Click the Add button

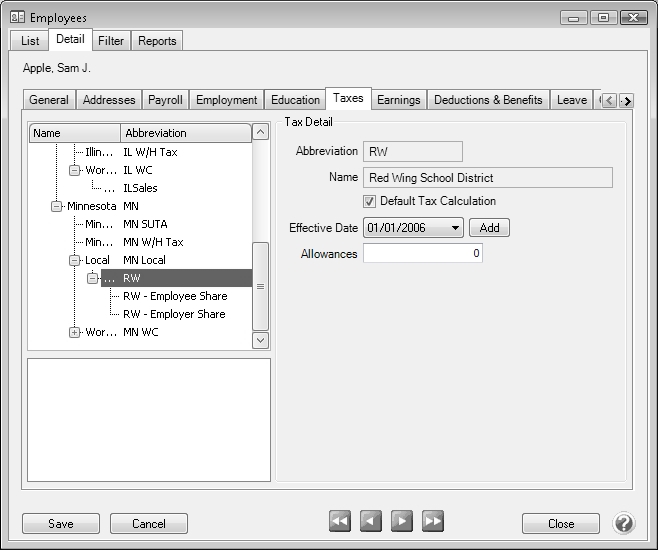click(489, 228)
